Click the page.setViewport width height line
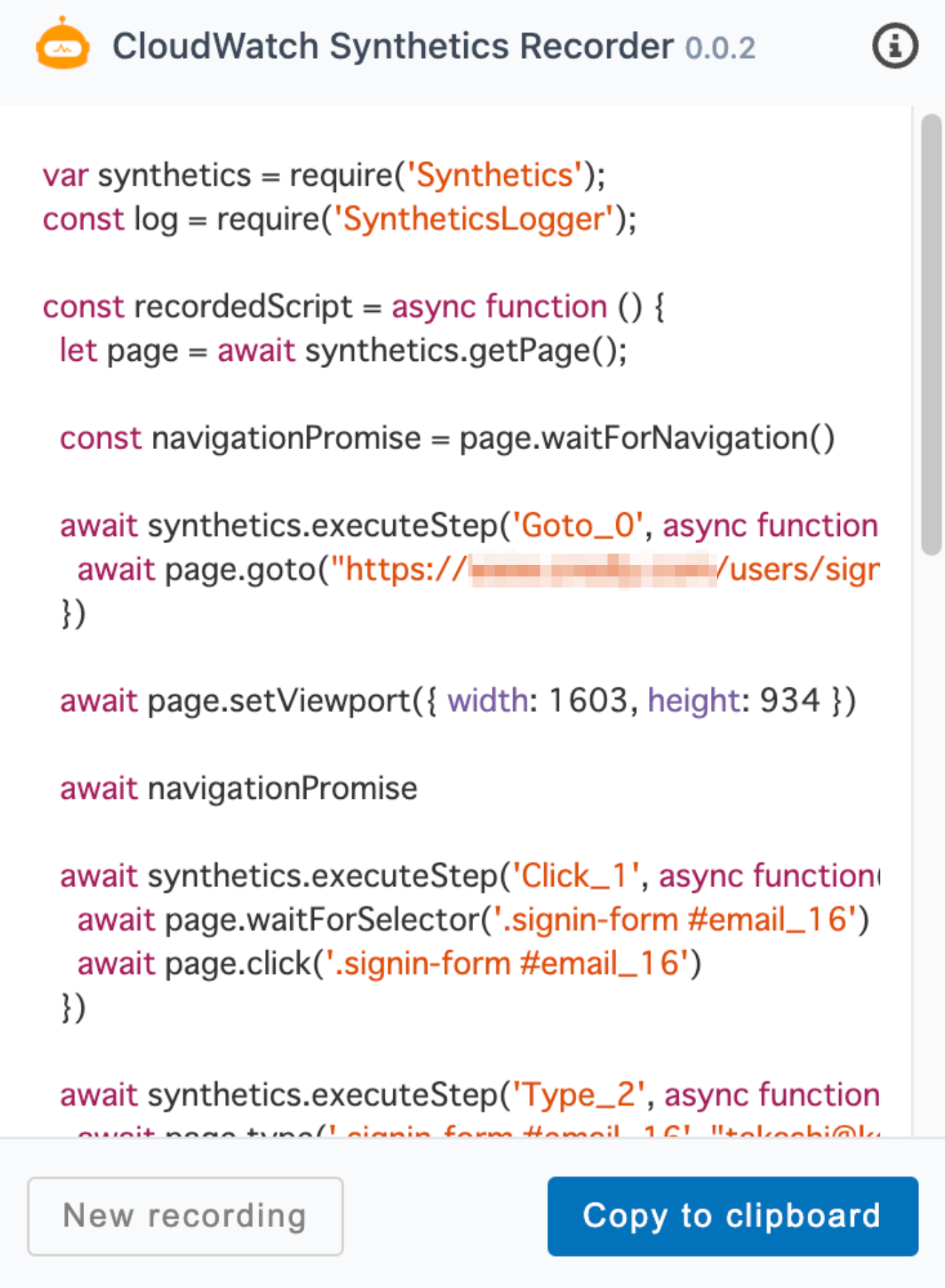This screenshot has width=945, height=1288. point(458,701)
